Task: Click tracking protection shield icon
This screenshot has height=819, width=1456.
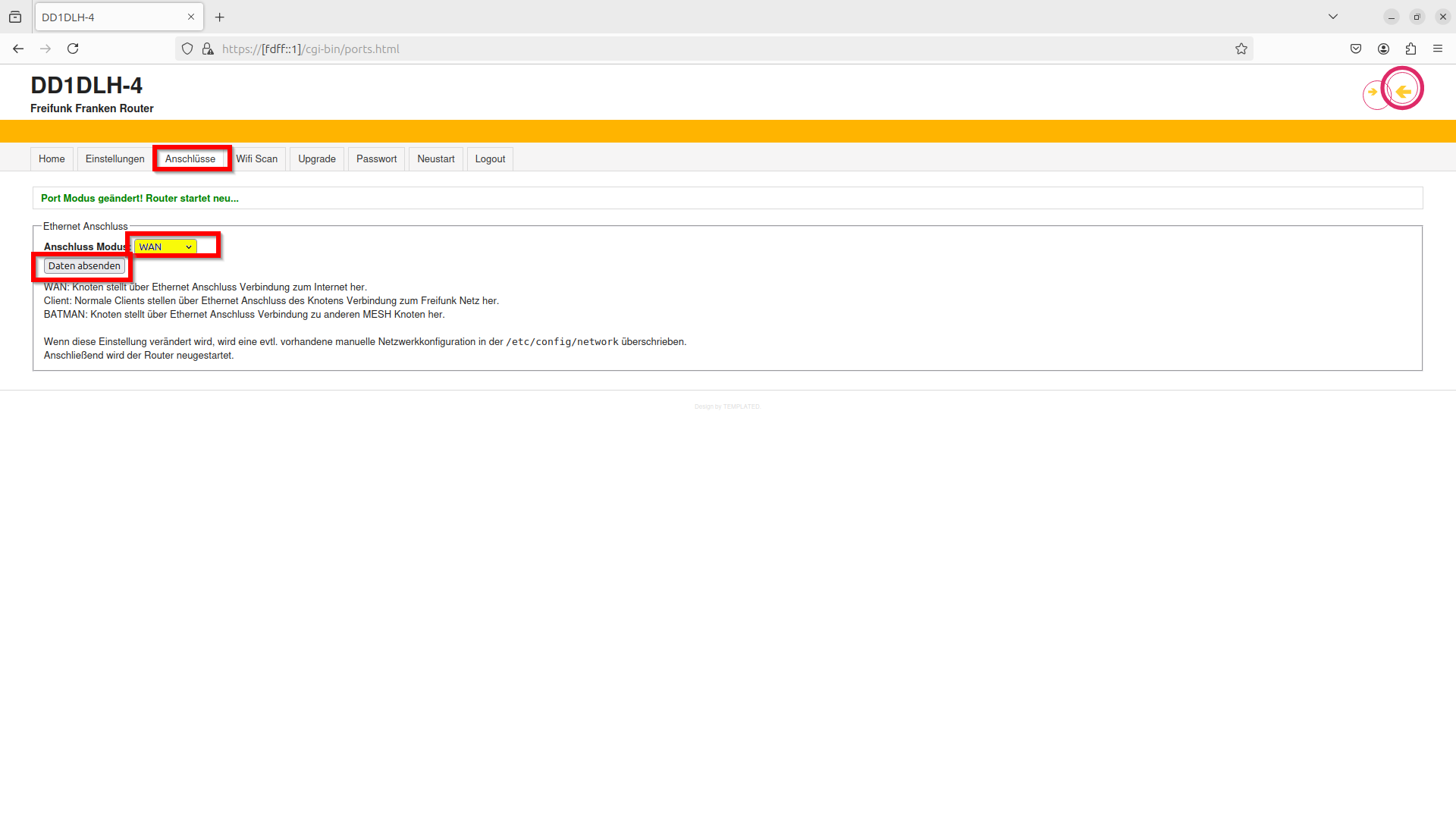Action: [187, 49]
